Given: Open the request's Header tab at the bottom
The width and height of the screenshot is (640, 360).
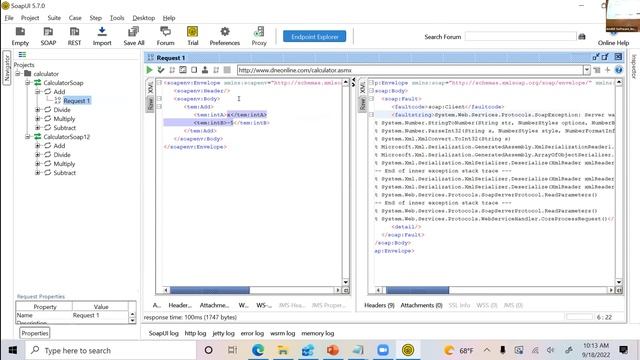Looking at the screenshot, I should [x=180, y=305].
